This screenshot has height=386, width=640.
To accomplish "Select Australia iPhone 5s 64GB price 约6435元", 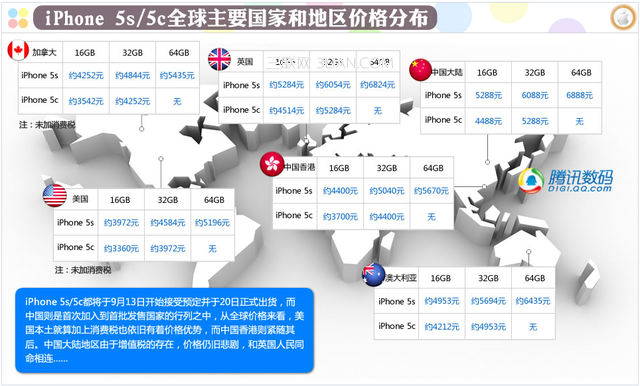I will coord(533,301).
